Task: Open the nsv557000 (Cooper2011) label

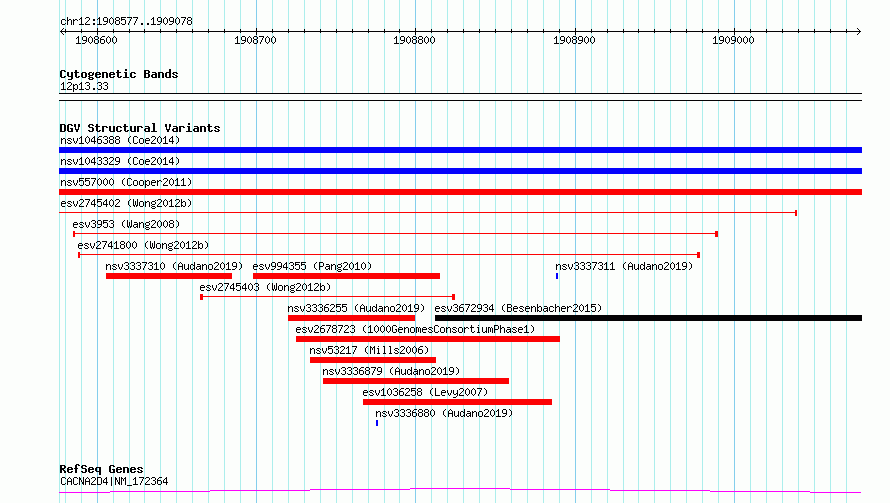Action: pos(126,182)
